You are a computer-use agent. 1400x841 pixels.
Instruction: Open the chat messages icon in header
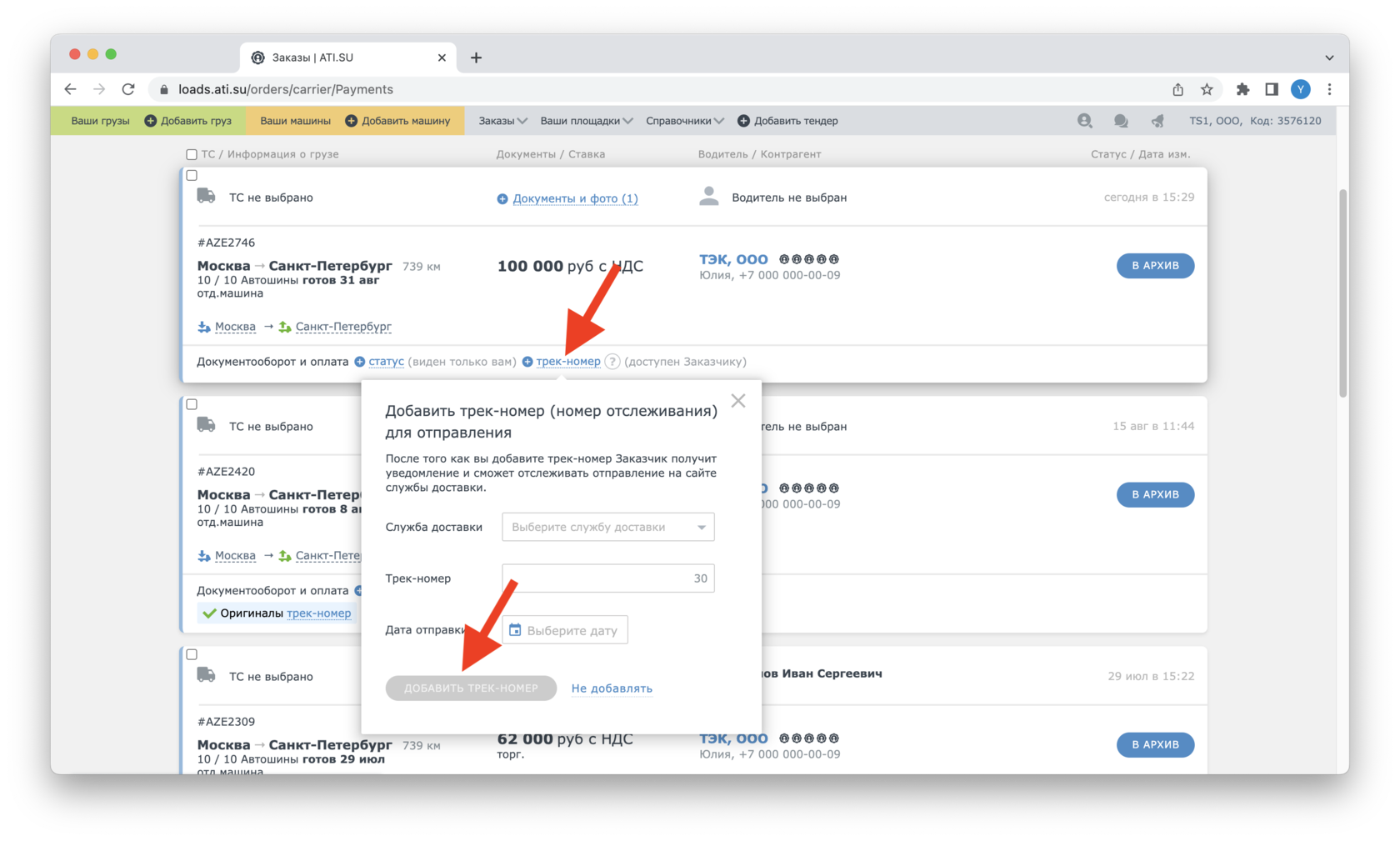1121,121
